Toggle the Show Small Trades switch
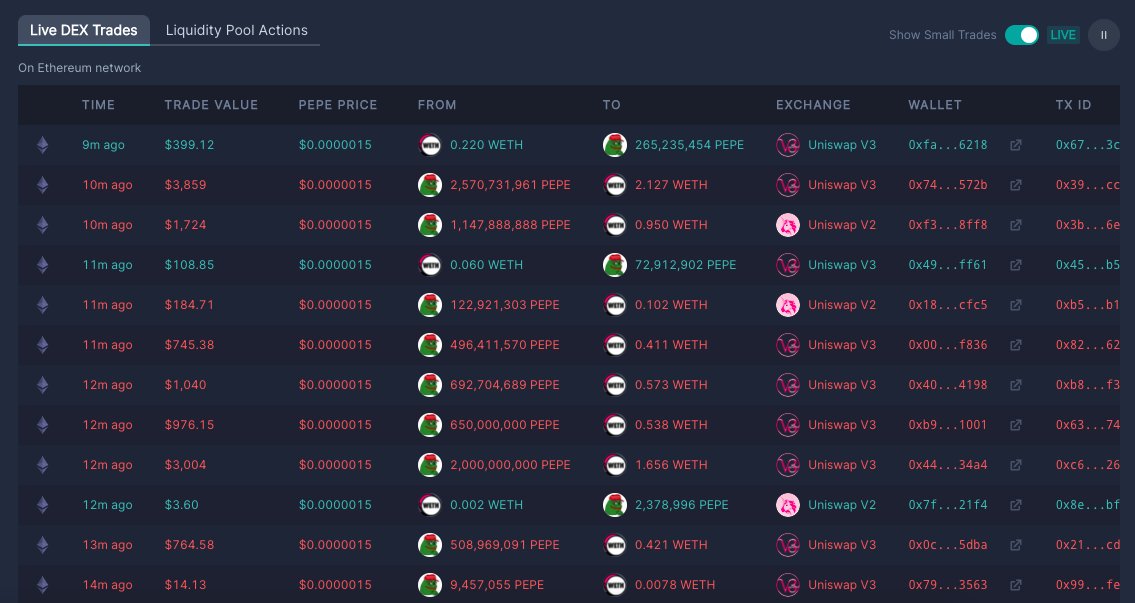Screen dimensions: 1135x603 1021,35
